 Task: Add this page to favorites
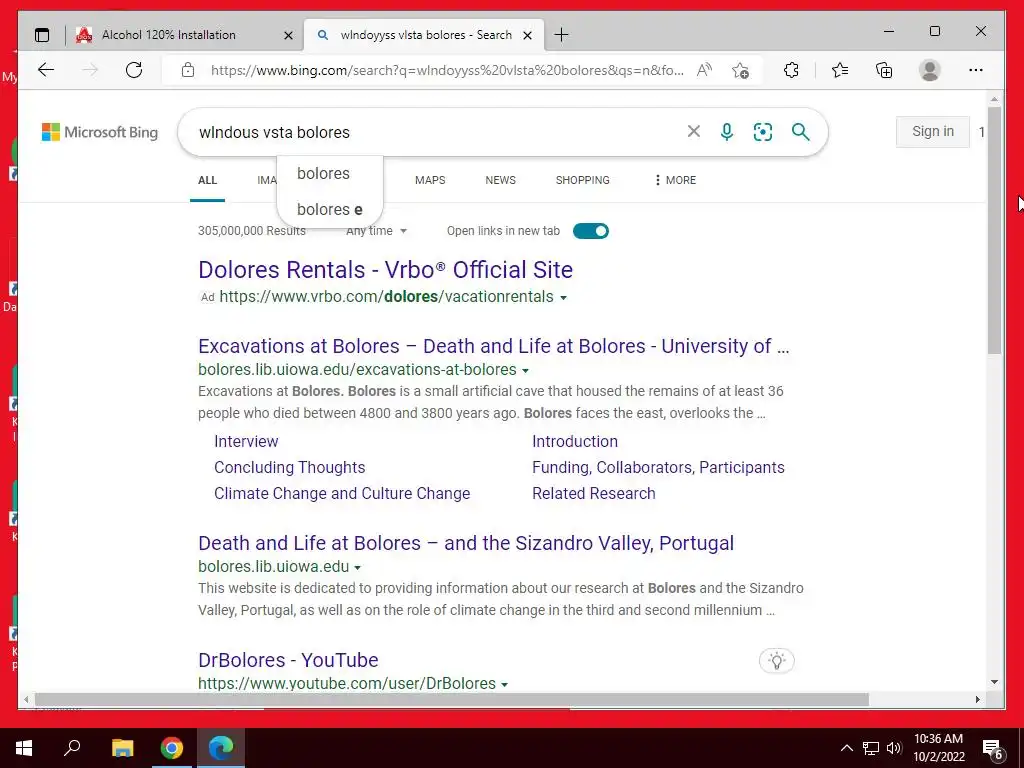(740, 70)
